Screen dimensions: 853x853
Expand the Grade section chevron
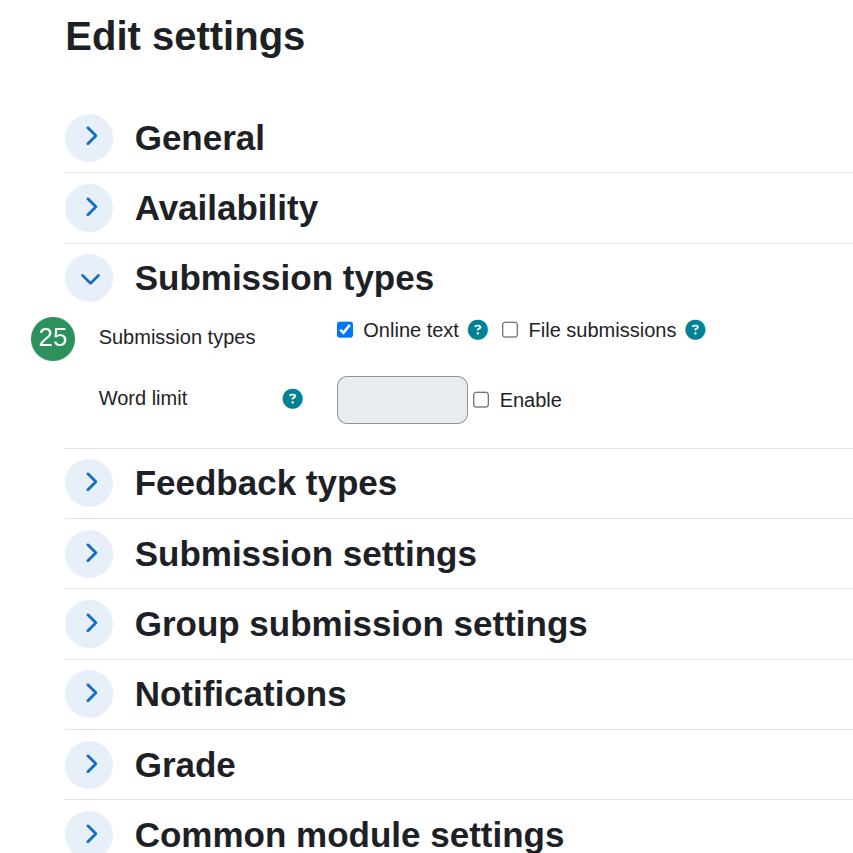click(x=89, y=765)
